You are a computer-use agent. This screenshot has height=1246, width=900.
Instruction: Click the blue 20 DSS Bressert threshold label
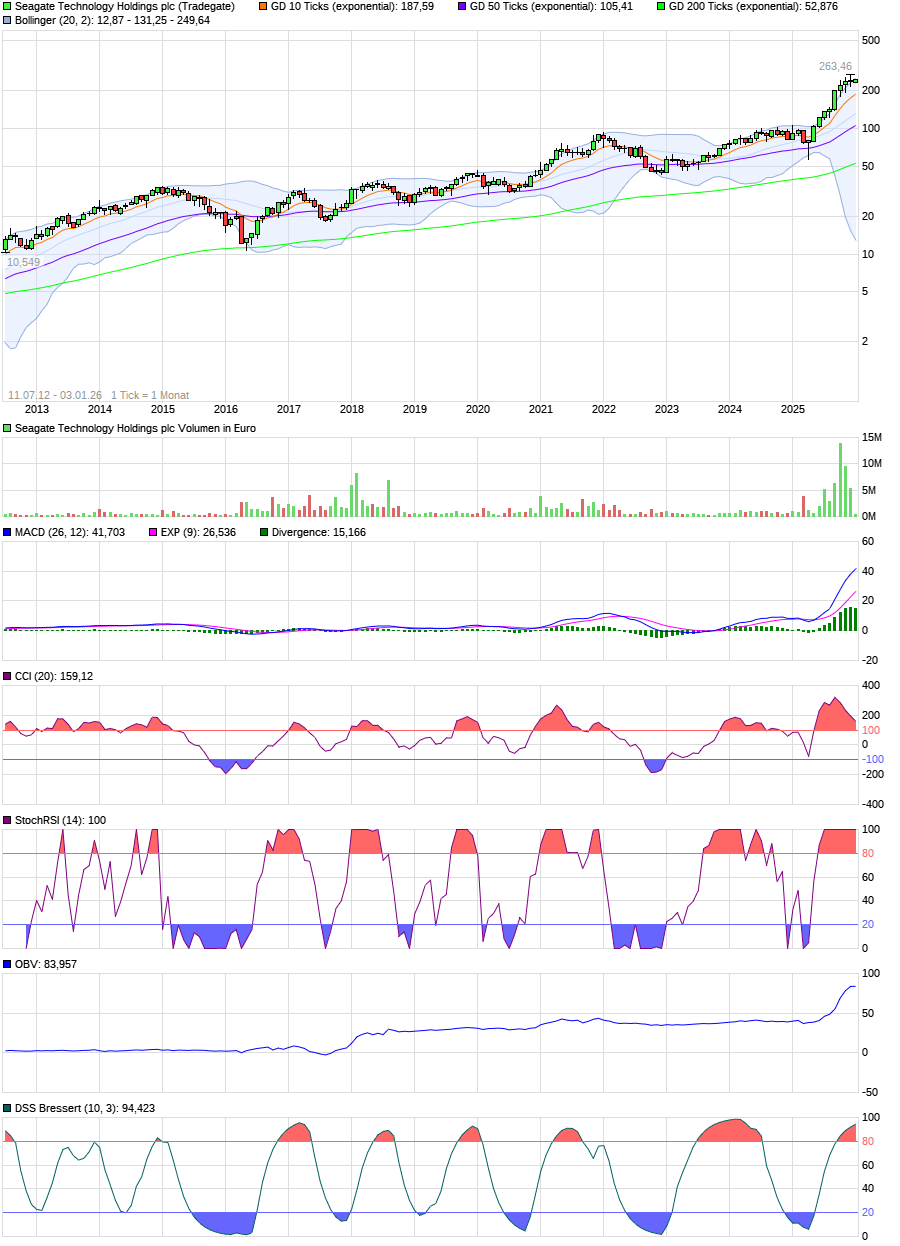(868, 1212)
